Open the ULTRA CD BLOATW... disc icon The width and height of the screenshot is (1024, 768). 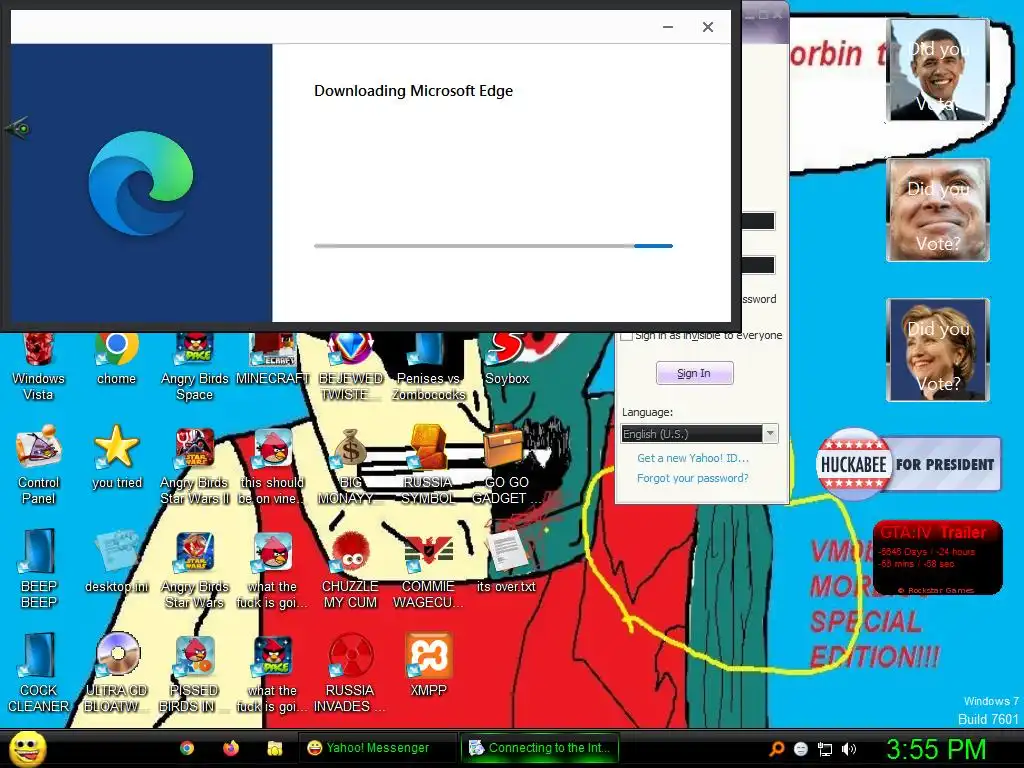click(x=116, y=673)
